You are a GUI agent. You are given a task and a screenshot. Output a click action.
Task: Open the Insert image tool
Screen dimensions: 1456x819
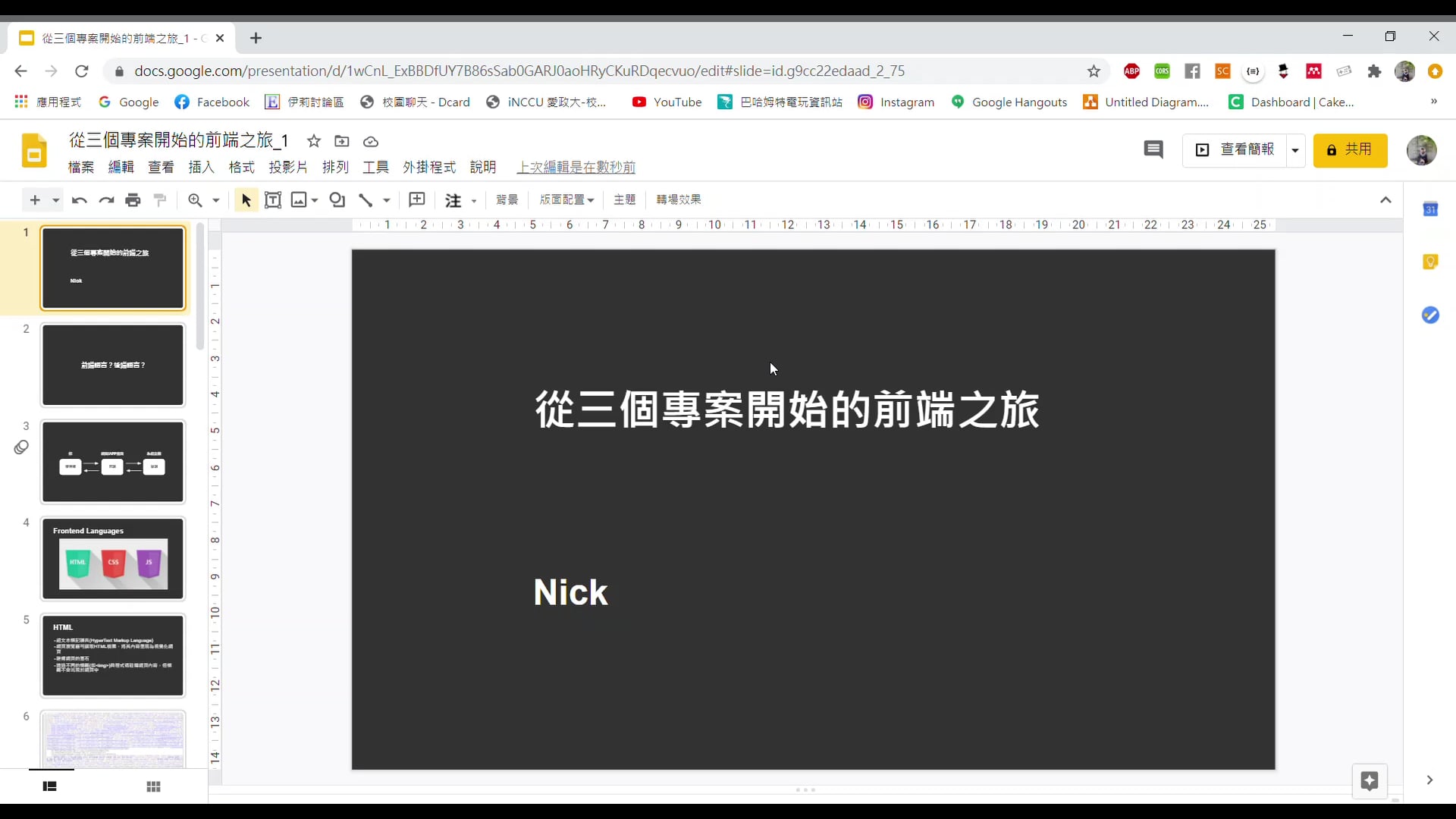coord(300,199)
